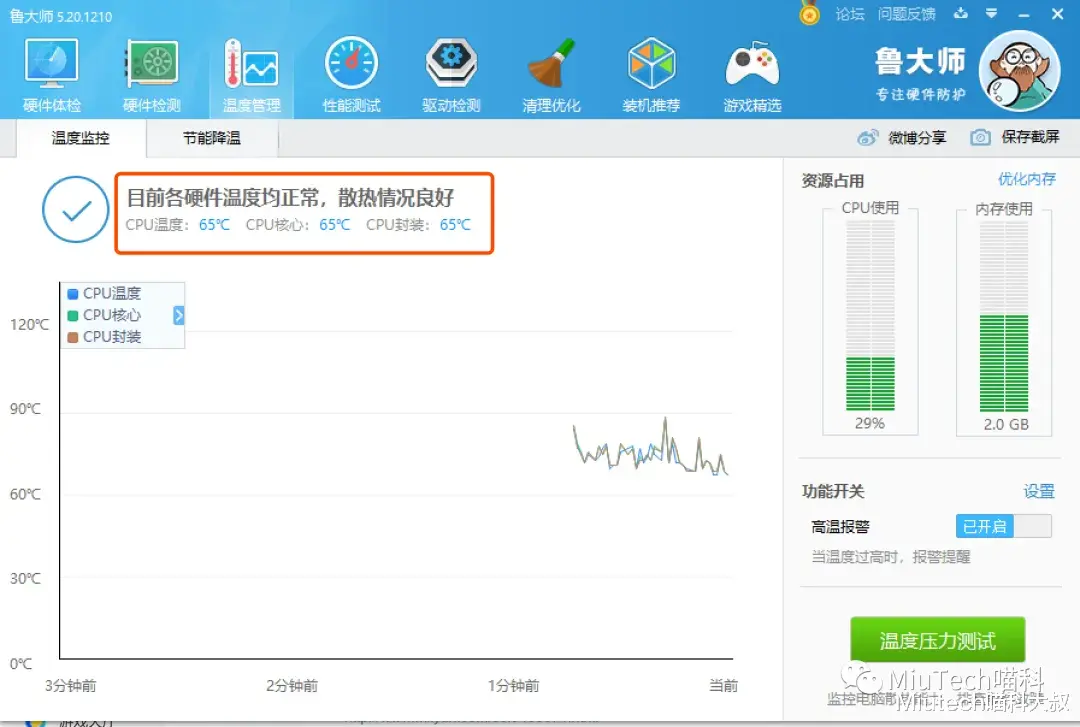Open 驱动检测 driver detection icon
This screenshot has width=1080, height=727.
pyautogui.click(x=451, y=74)
